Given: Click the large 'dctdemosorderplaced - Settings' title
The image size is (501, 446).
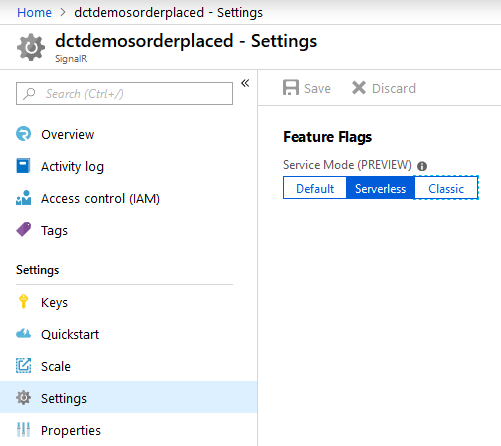Looking at the screenshot, I should click(186, 41).
